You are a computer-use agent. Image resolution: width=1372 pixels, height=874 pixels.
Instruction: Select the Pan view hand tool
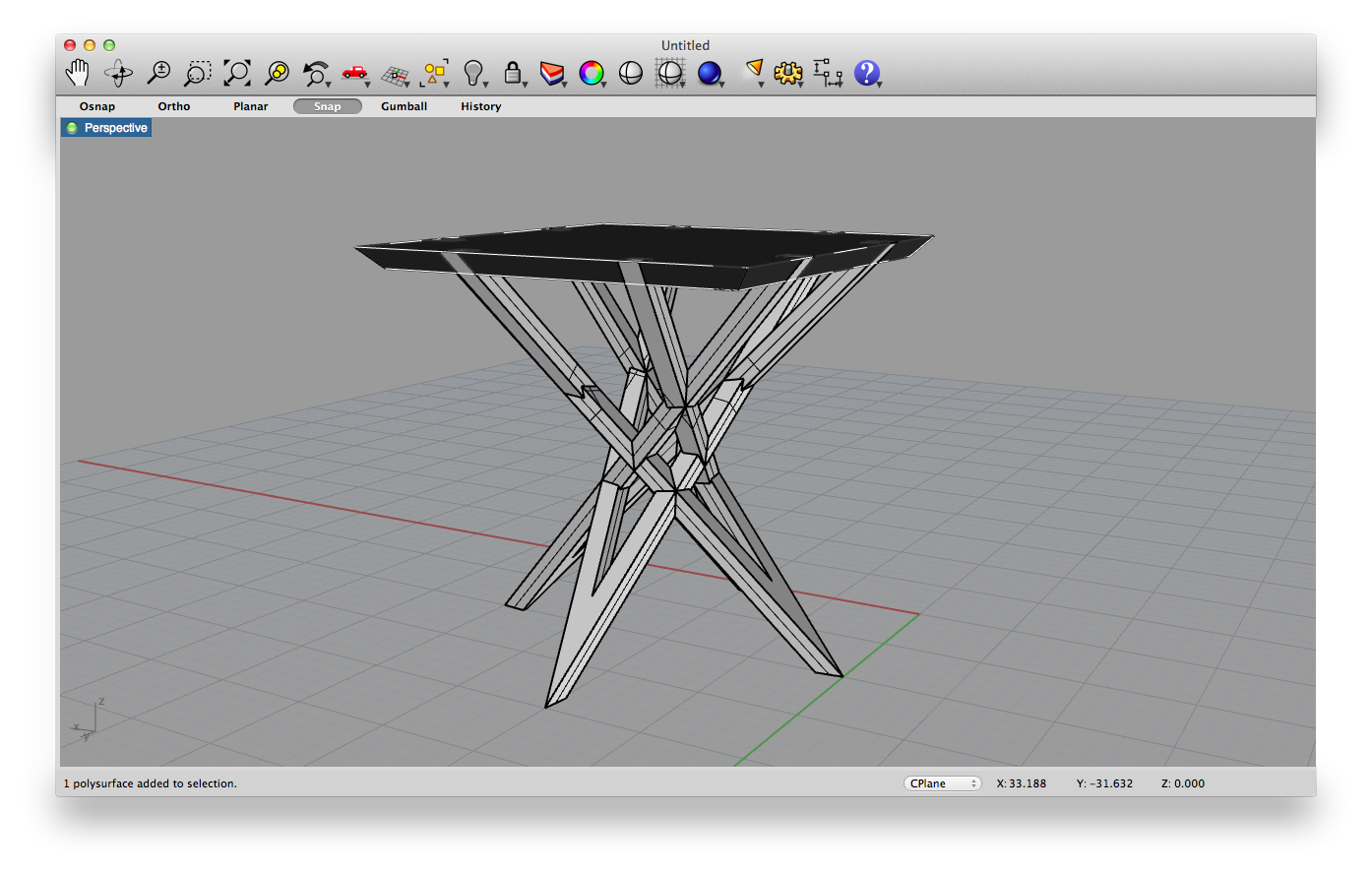[x=77, y=72]
